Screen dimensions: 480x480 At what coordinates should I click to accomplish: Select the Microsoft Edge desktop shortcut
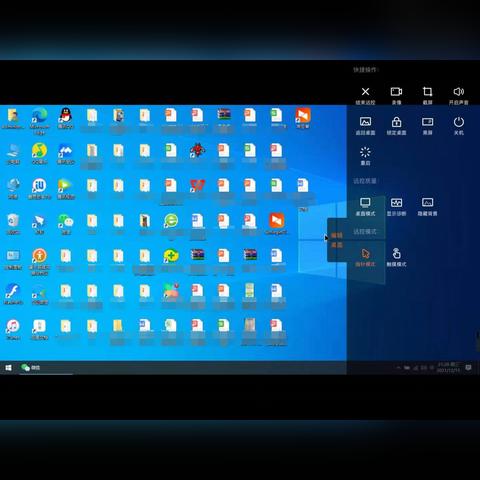tap(39, 121)
